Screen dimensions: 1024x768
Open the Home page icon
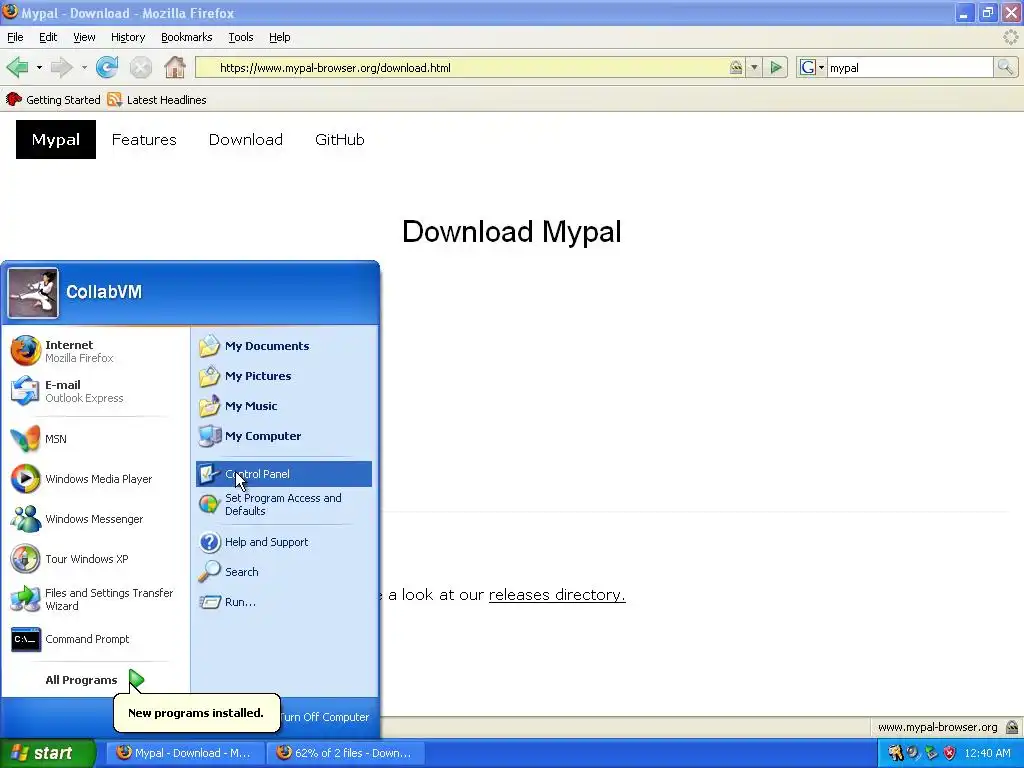coord(174,67)
